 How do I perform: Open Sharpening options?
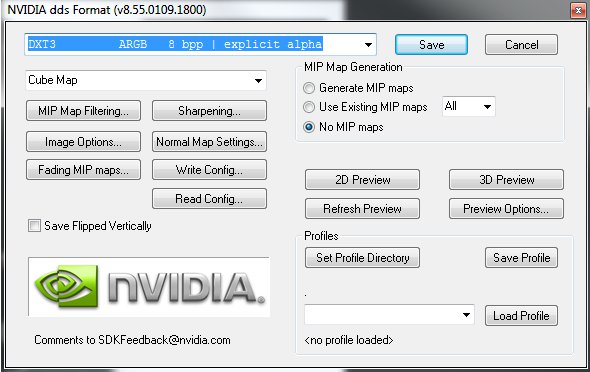209,111
